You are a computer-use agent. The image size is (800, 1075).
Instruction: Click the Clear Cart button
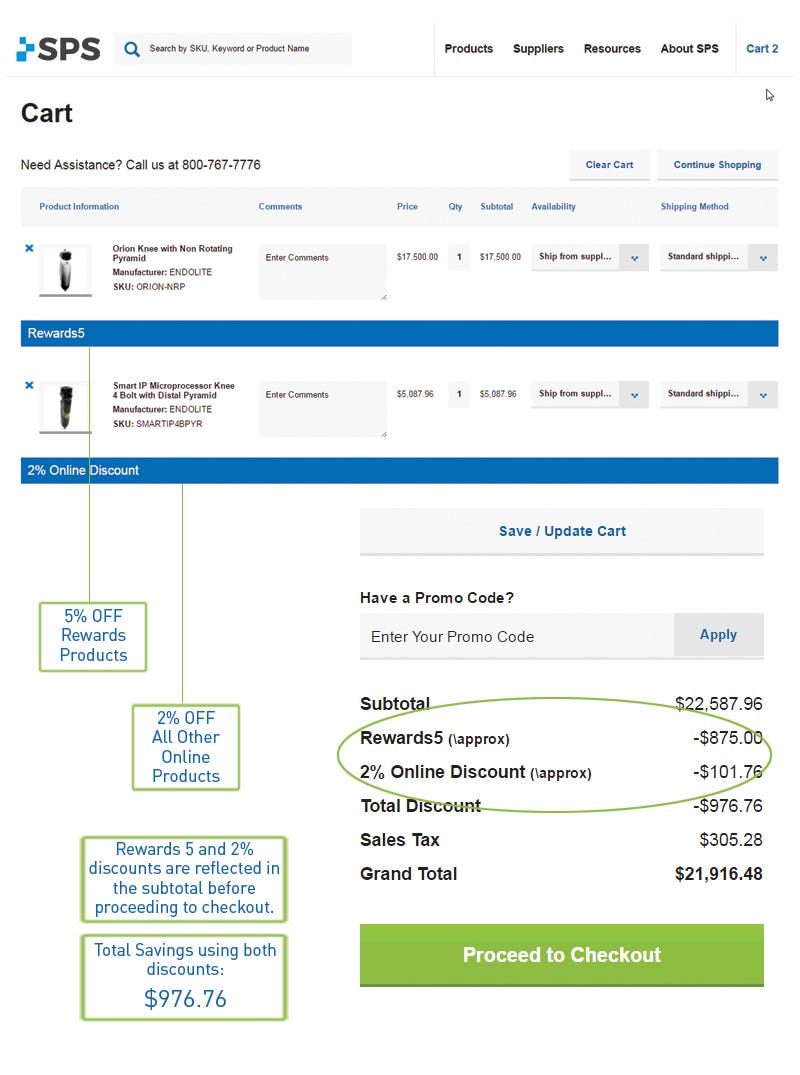coord(609,165)
